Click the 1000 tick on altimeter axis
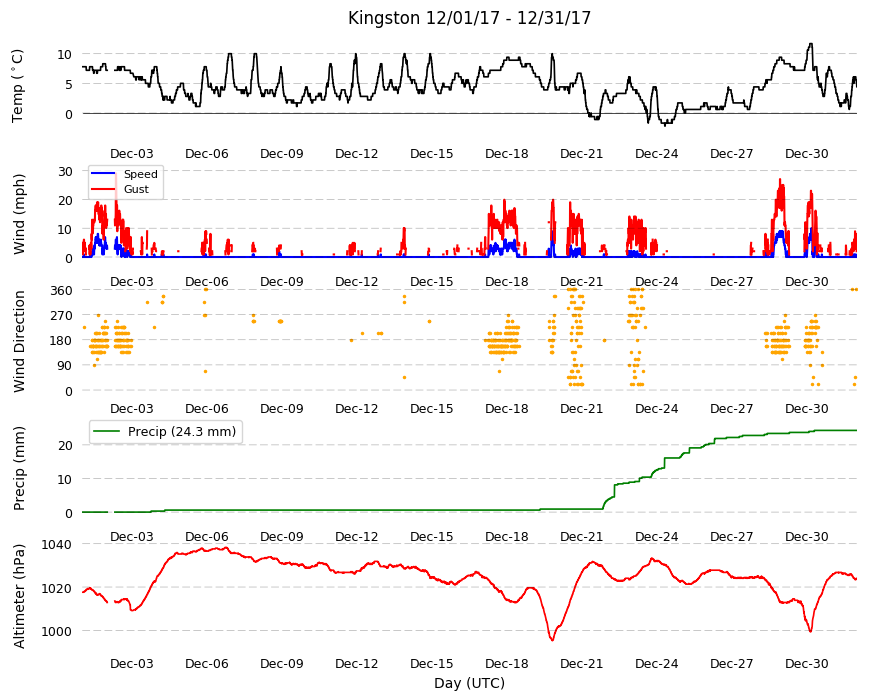This screenshot has height=700, width=870. [x=57, y=631]
